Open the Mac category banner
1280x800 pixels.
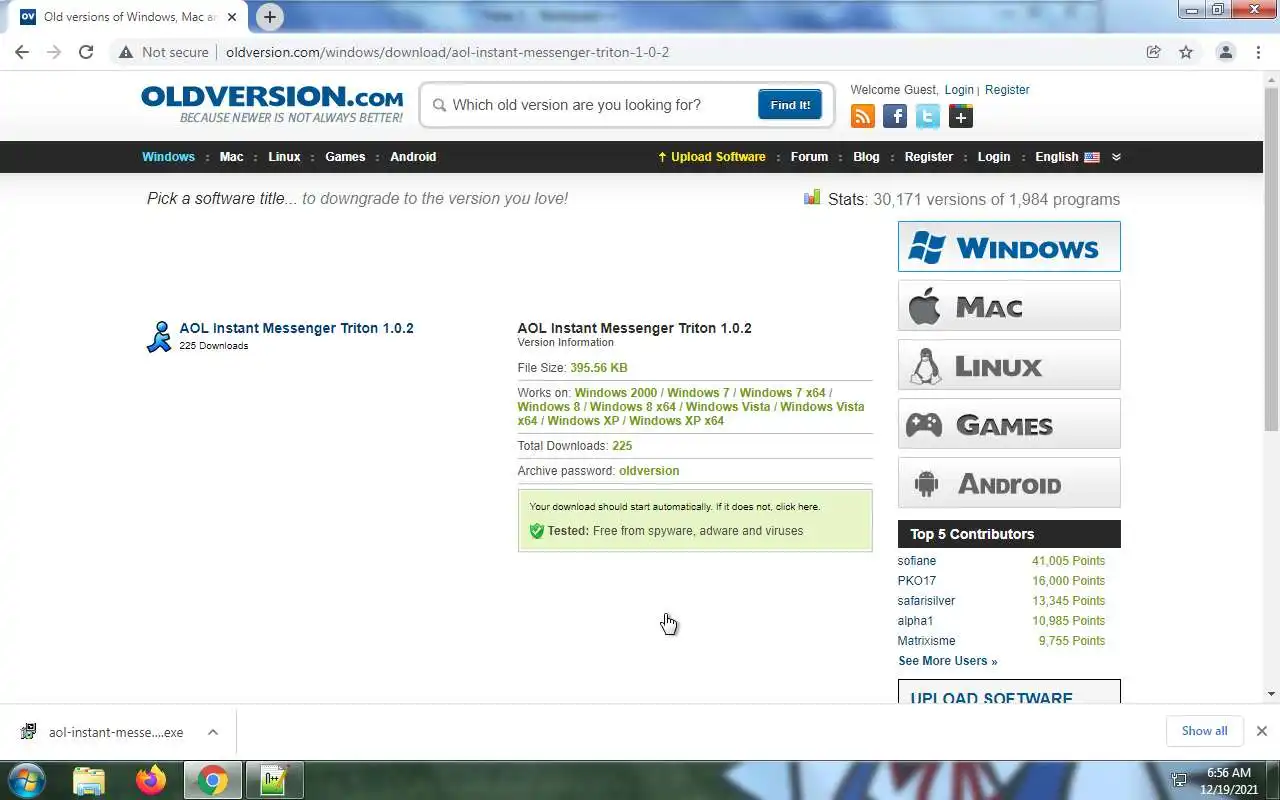point(1009,305)
